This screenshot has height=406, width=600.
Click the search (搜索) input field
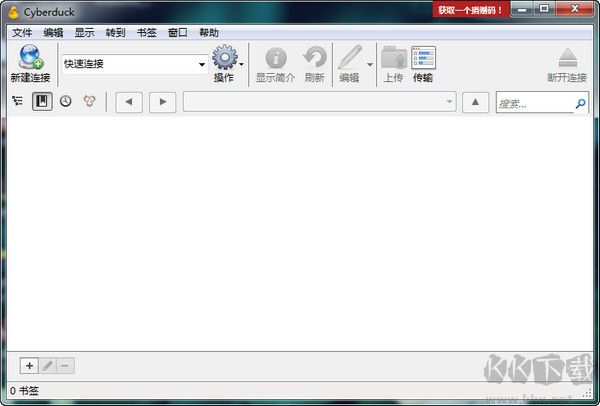pyautogui.click(x=534, y=102)
